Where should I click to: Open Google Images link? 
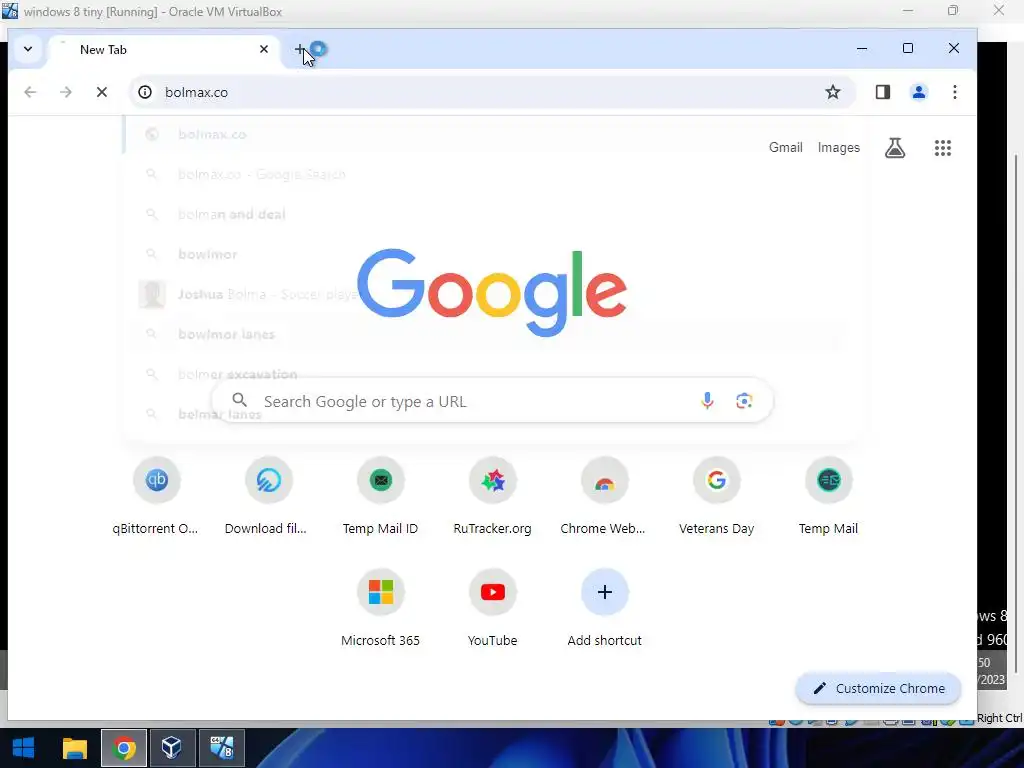coord(839,148)
